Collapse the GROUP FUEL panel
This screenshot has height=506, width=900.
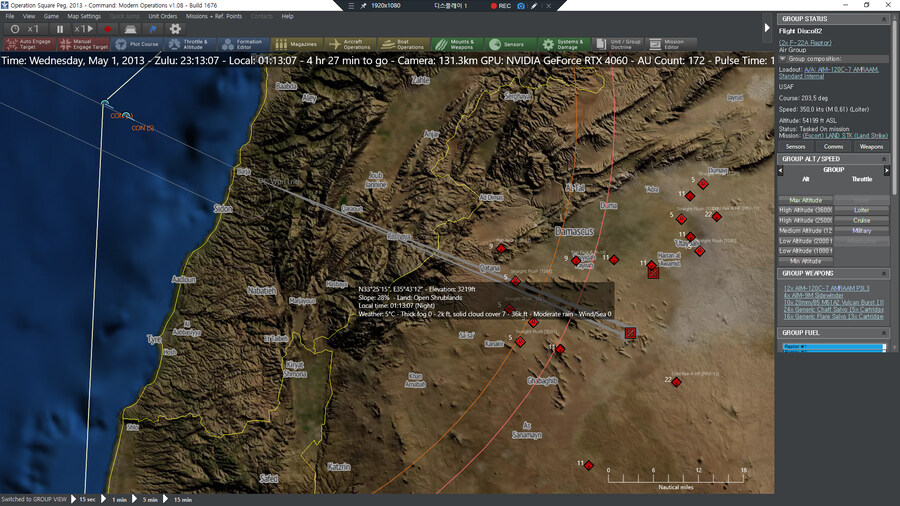pyautogui.click(x=884, y=333)
